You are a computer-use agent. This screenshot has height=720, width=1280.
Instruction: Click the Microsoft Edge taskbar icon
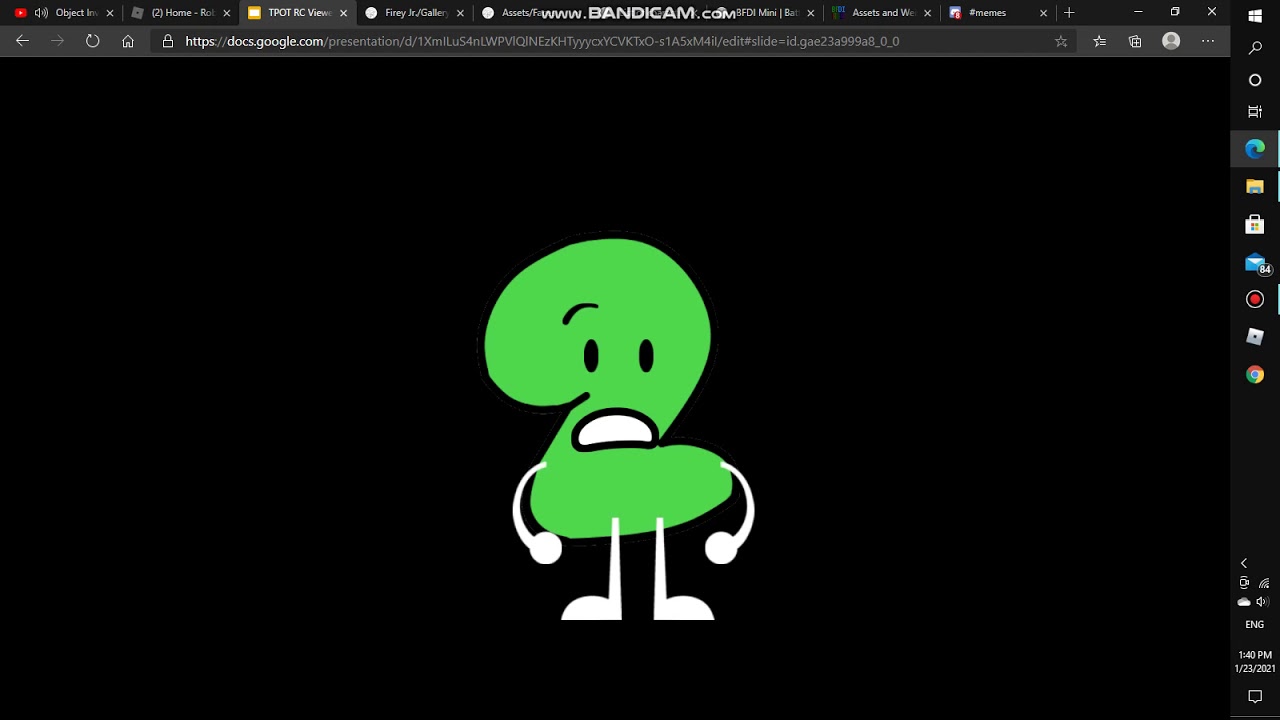[x=1255, y=149]
